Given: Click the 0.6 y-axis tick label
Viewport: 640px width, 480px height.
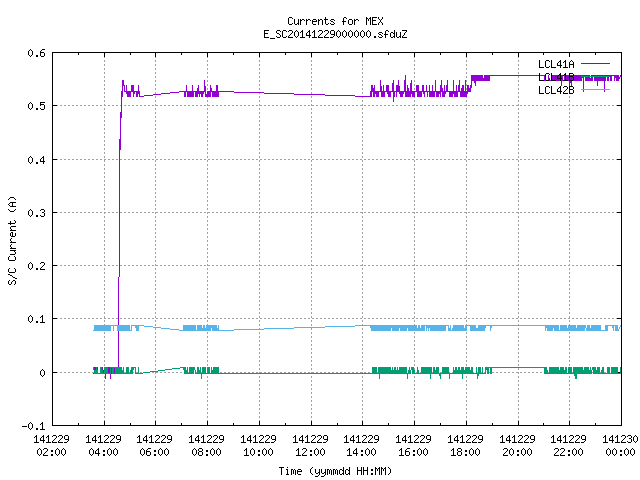Looking at the screenshot, I should [x=36, y=53].
